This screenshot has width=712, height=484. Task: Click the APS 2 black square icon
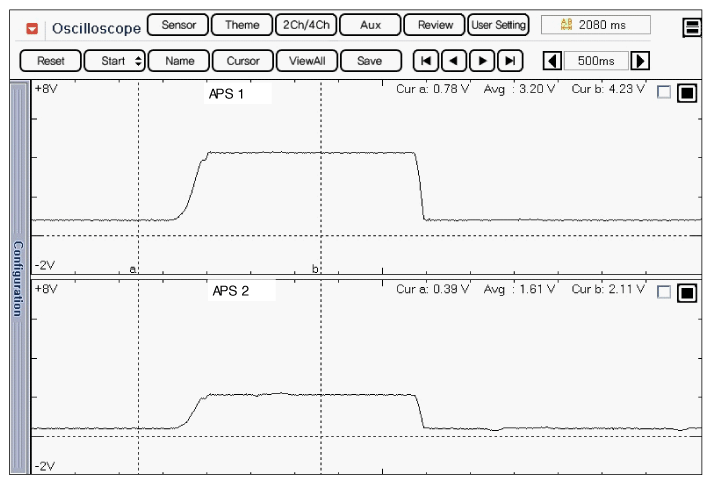click(x=687, y=293)
